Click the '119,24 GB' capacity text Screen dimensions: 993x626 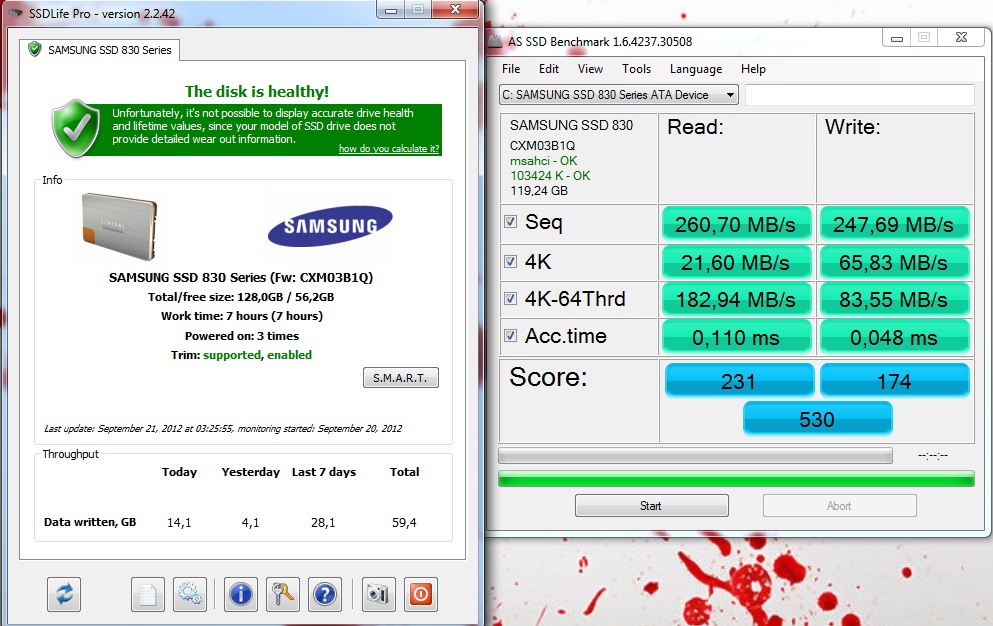539,191
